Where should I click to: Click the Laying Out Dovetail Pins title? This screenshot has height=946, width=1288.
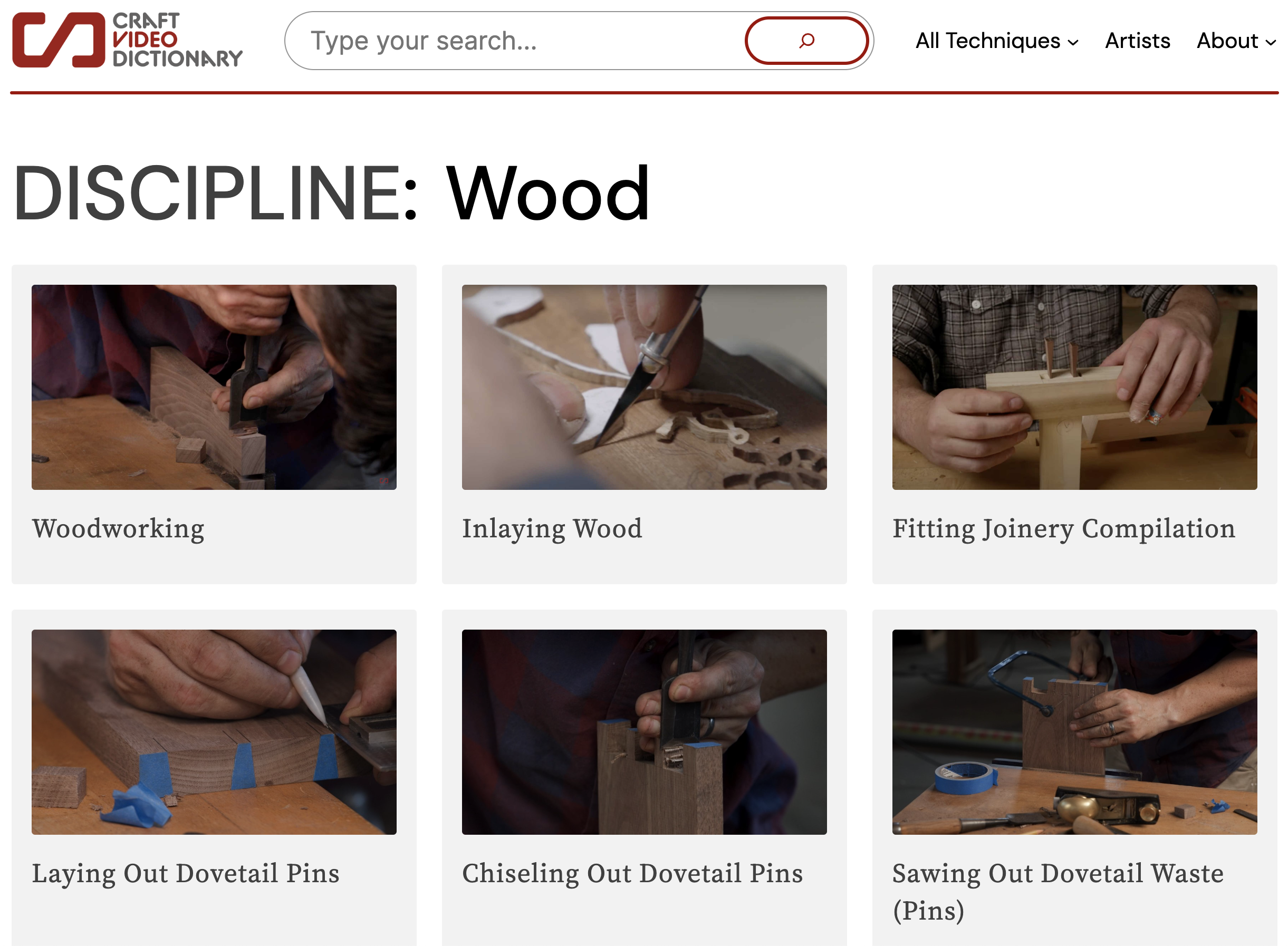pyautogui.click(x=186, y=873)
